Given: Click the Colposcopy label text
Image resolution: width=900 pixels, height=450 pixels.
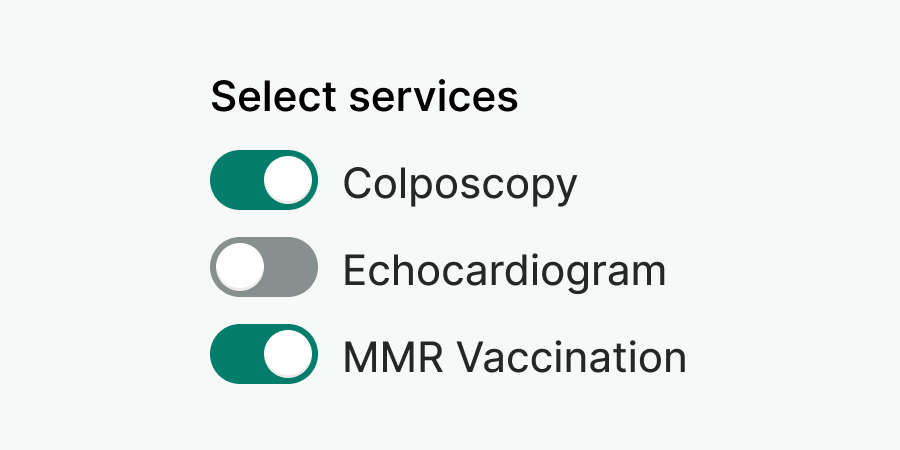Looking at the screenshot, I should tap(460, 183).
